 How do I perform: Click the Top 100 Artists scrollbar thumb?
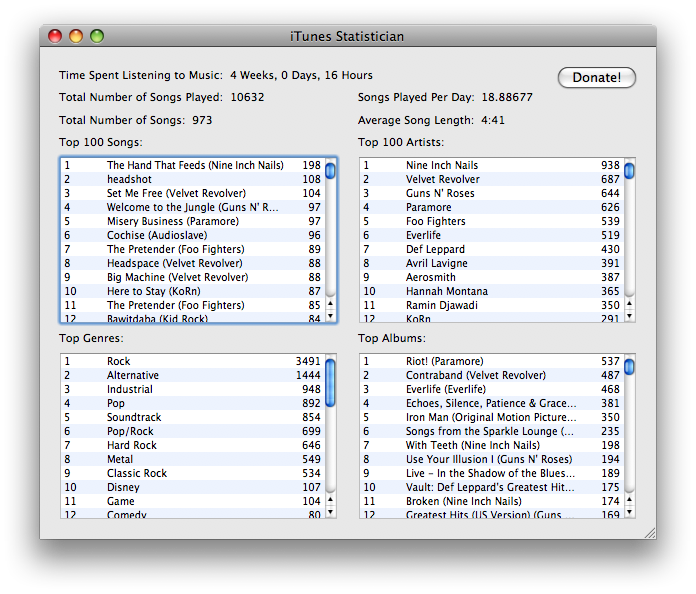629,171
